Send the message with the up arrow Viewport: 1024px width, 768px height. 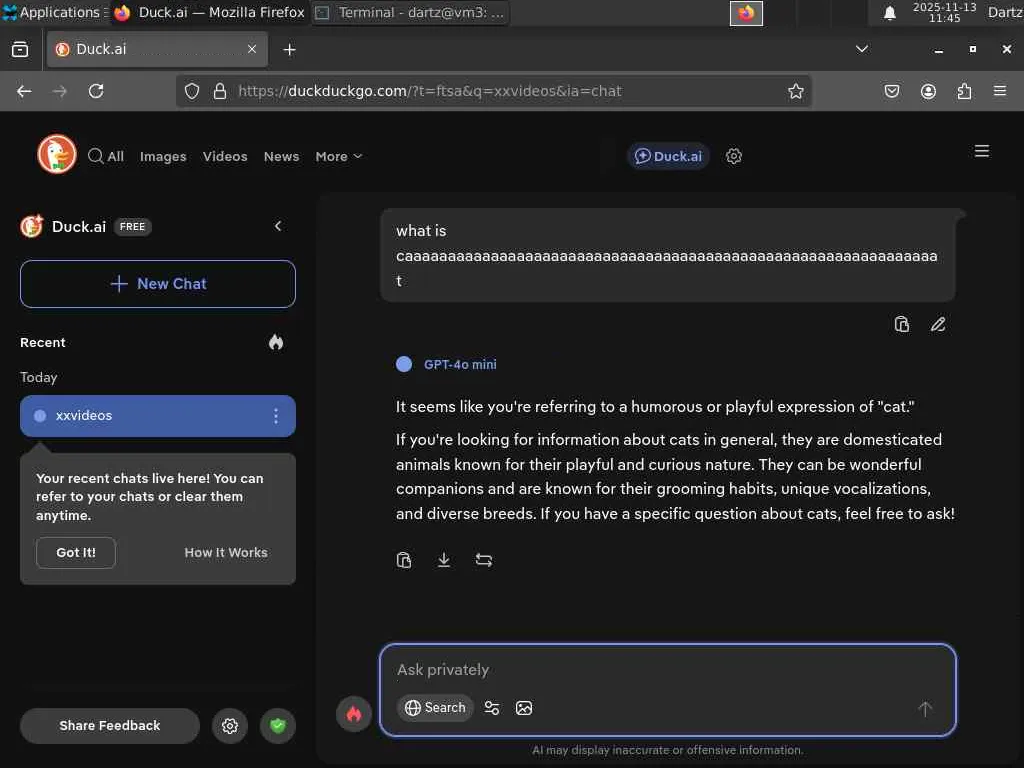(x=925, y=709)
